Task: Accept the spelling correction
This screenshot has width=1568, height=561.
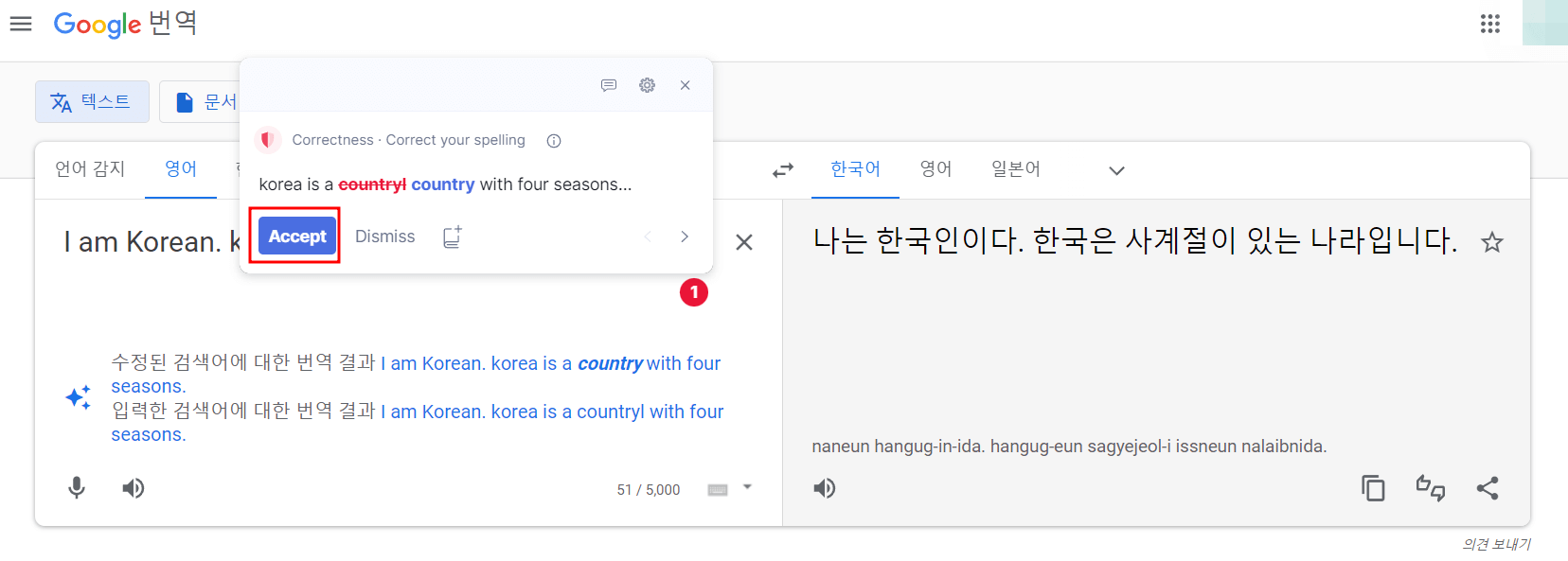Action: [x=297, y=237]
